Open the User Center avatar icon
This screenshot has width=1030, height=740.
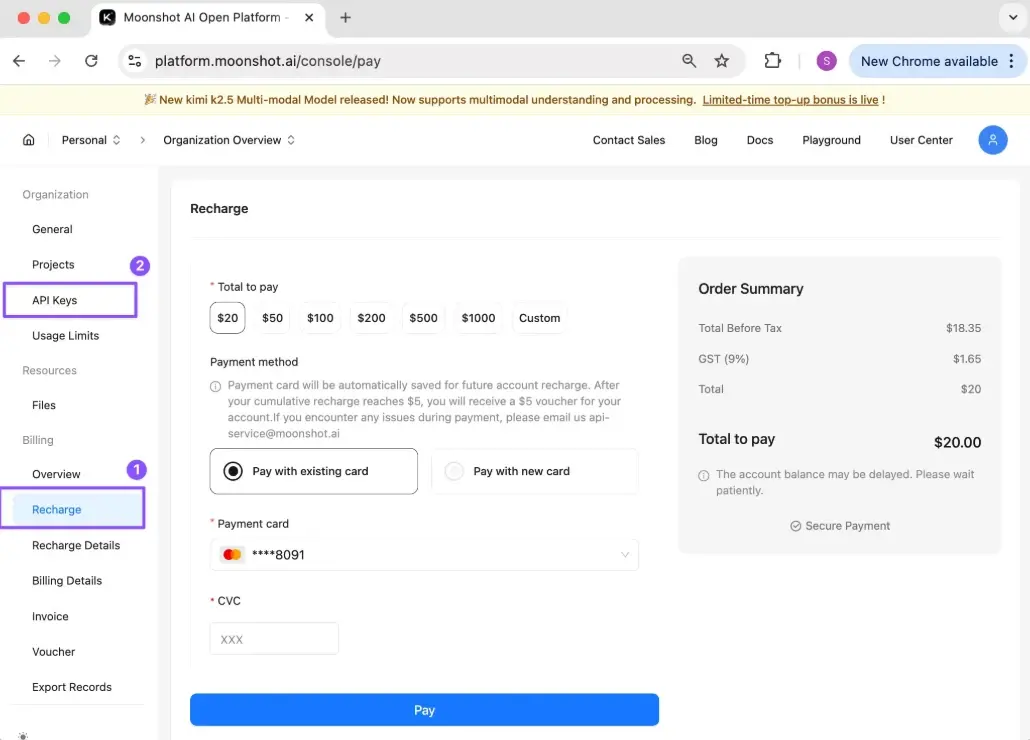pos(993,140)
